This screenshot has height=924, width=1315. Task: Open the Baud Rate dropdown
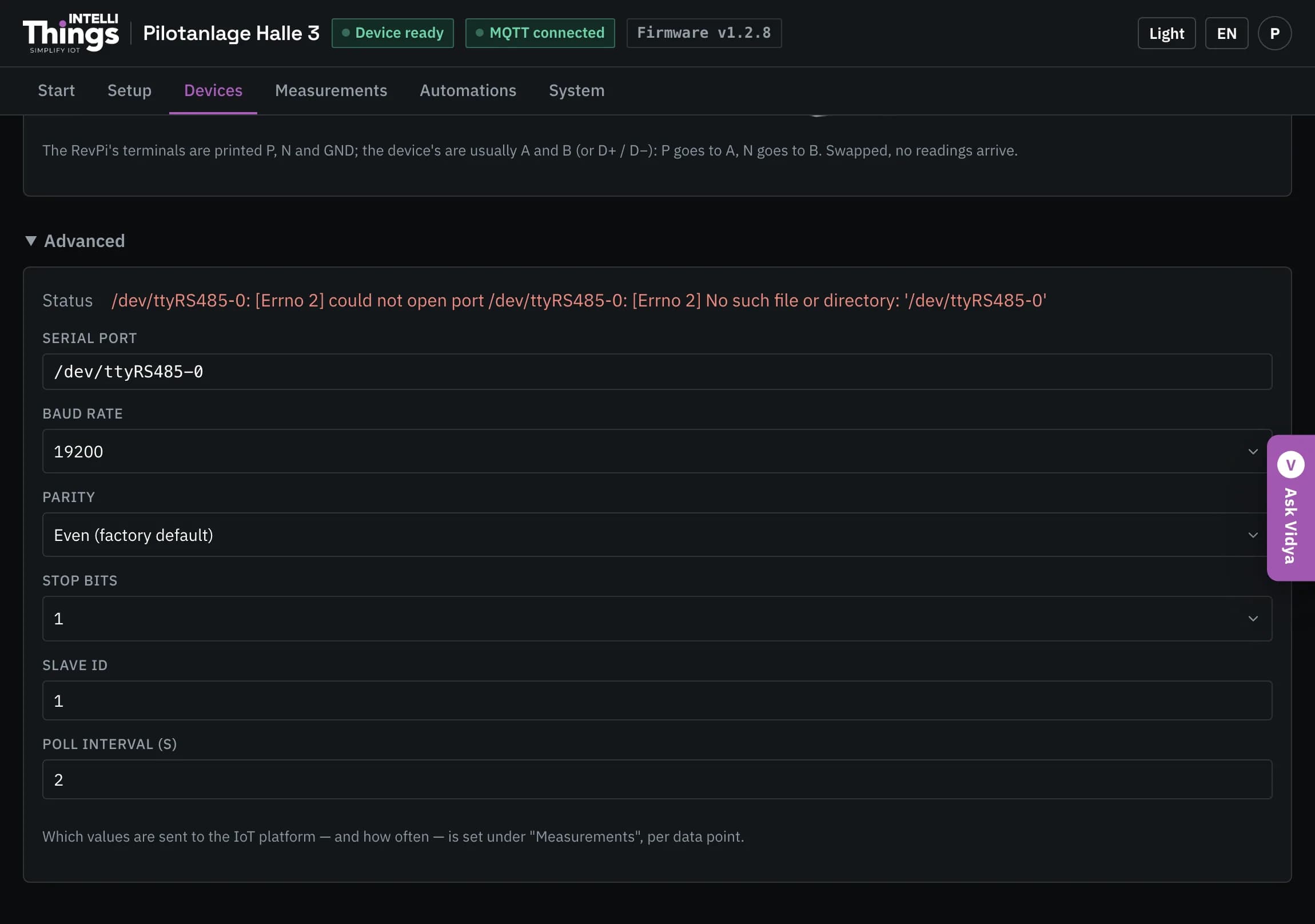coord(657,451)
